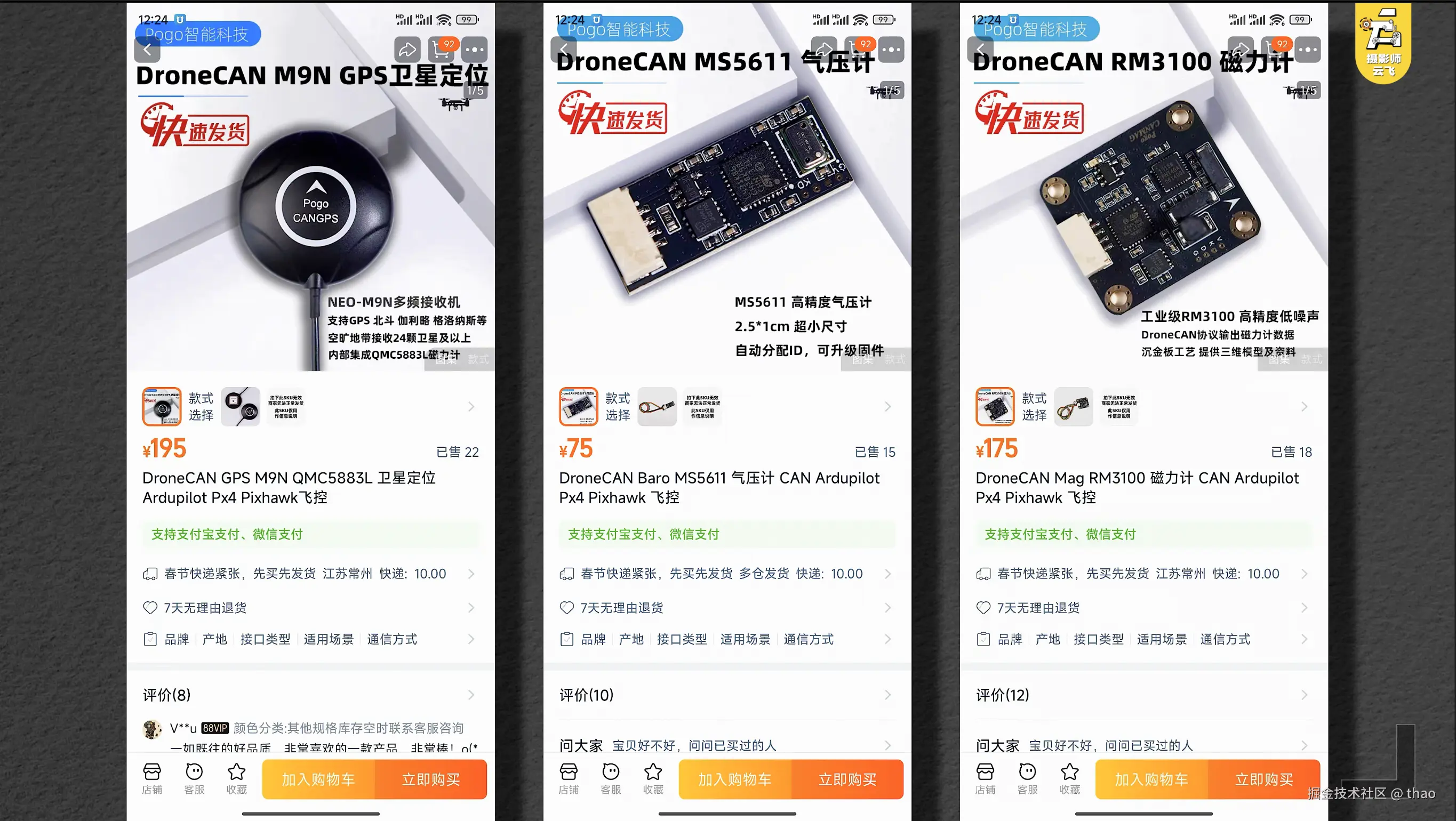
Task: Open the shopping cart with 92 badge on MS5611 page
Action: click(858, 50)
